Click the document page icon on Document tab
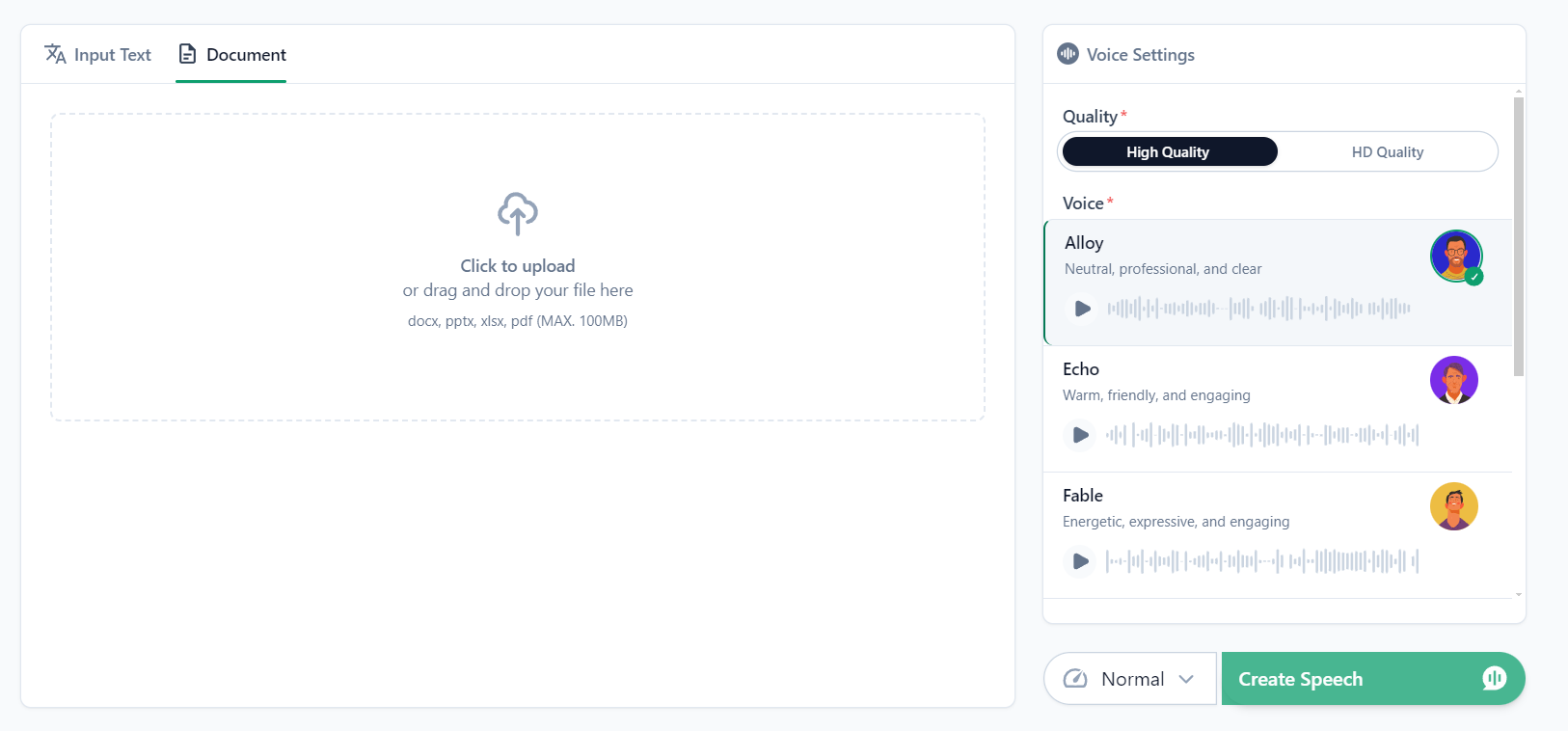1568x731 pixels. click(187, 54)
